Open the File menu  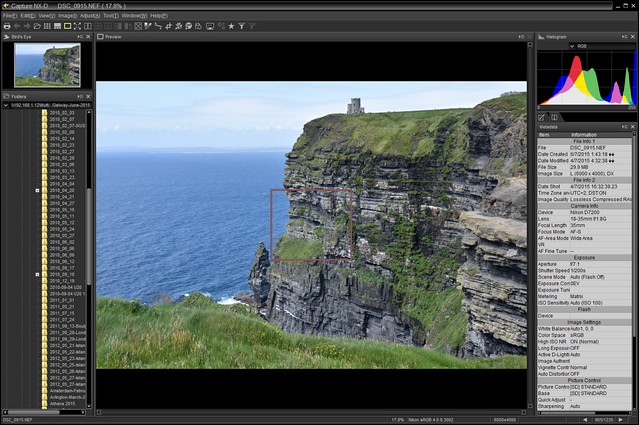[10, 15]
